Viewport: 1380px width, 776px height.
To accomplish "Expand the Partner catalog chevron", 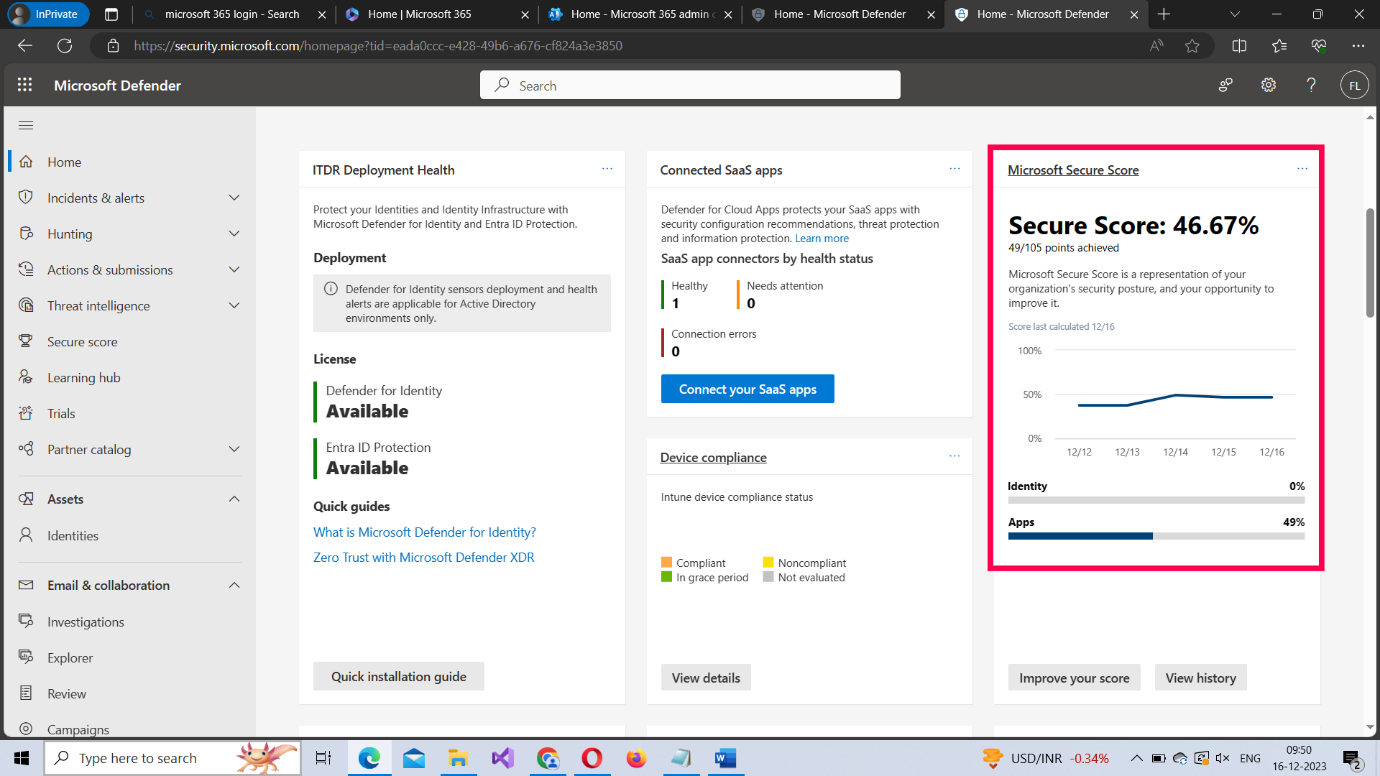I will tap(234, 449).
